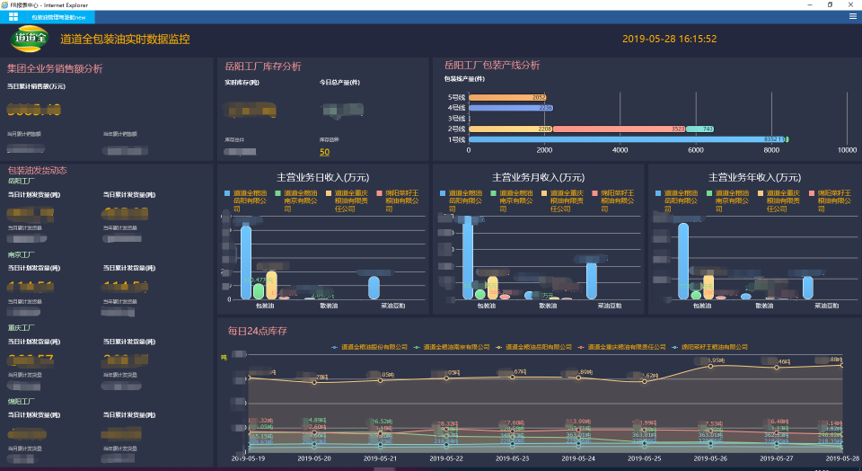
Task: Toggle green legend in monthly income chart
Action: point(495,192)
